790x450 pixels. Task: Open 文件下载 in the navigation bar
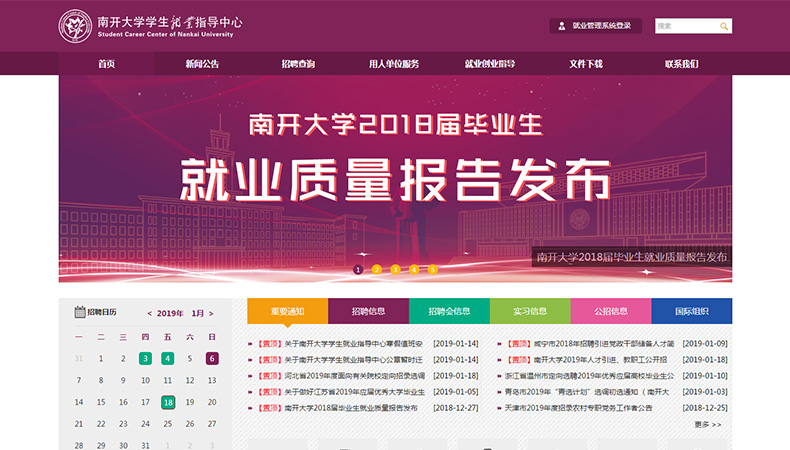586,64
